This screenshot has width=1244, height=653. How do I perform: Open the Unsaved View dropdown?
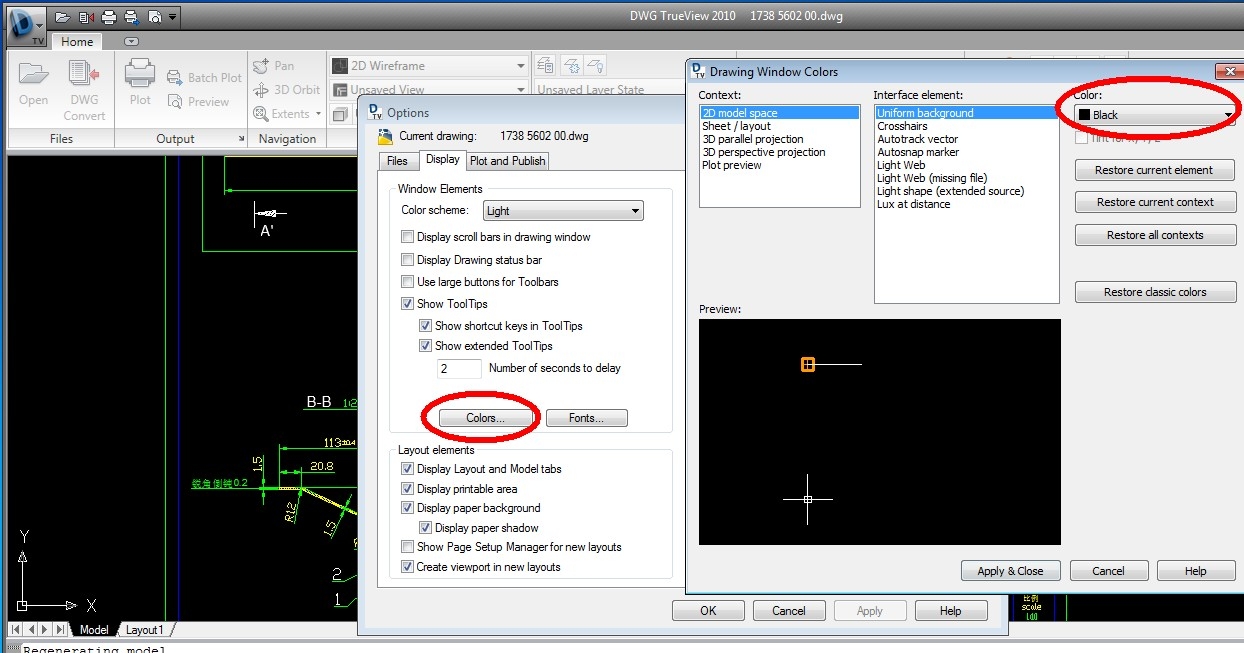click(x=429, y=89)
